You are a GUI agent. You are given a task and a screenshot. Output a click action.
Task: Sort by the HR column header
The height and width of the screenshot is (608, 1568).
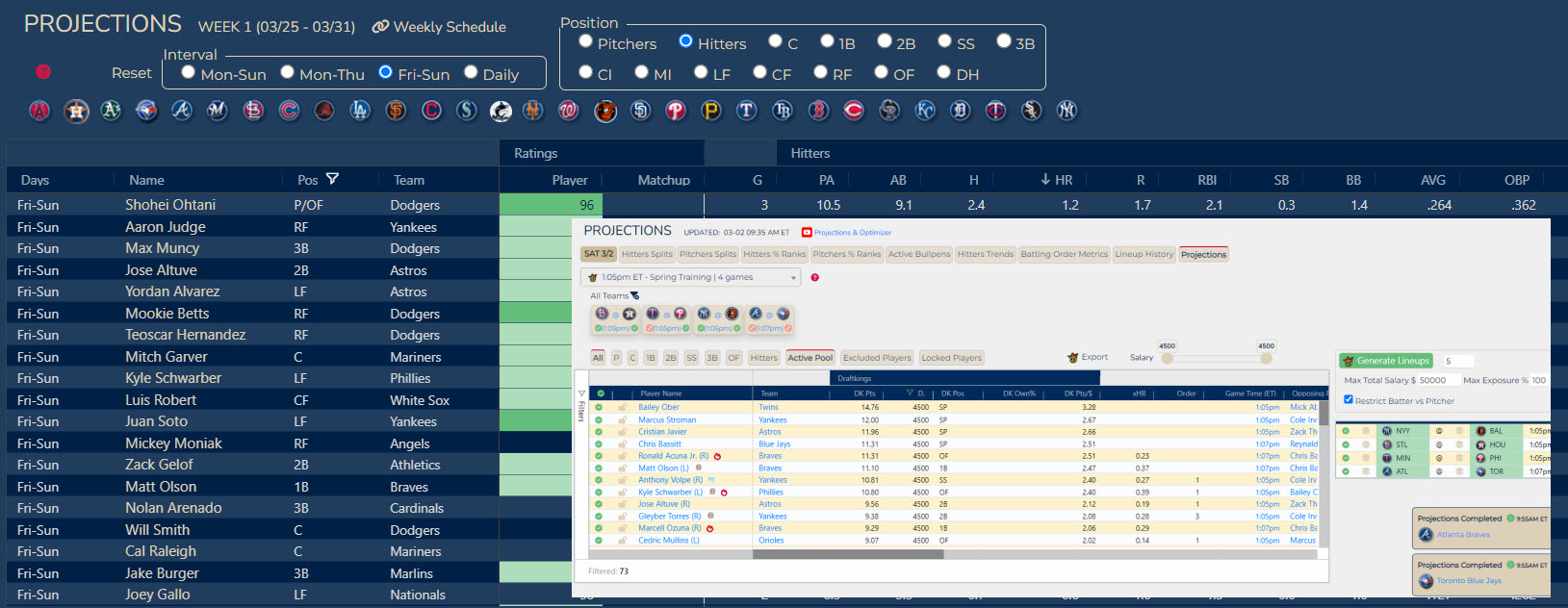point(1057,180)
